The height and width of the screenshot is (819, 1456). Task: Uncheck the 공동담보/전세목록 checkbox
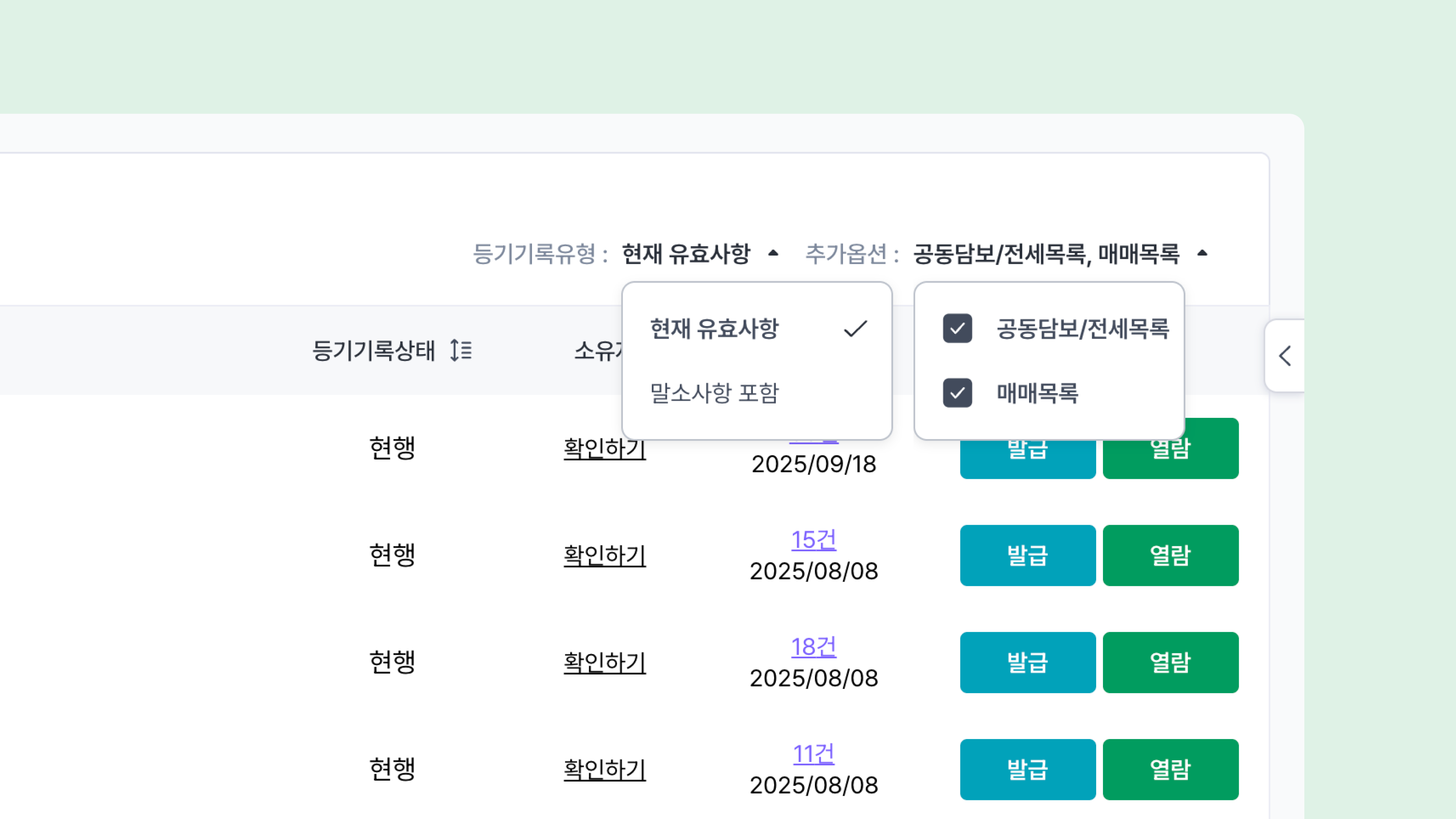click(x=957, y=328)
